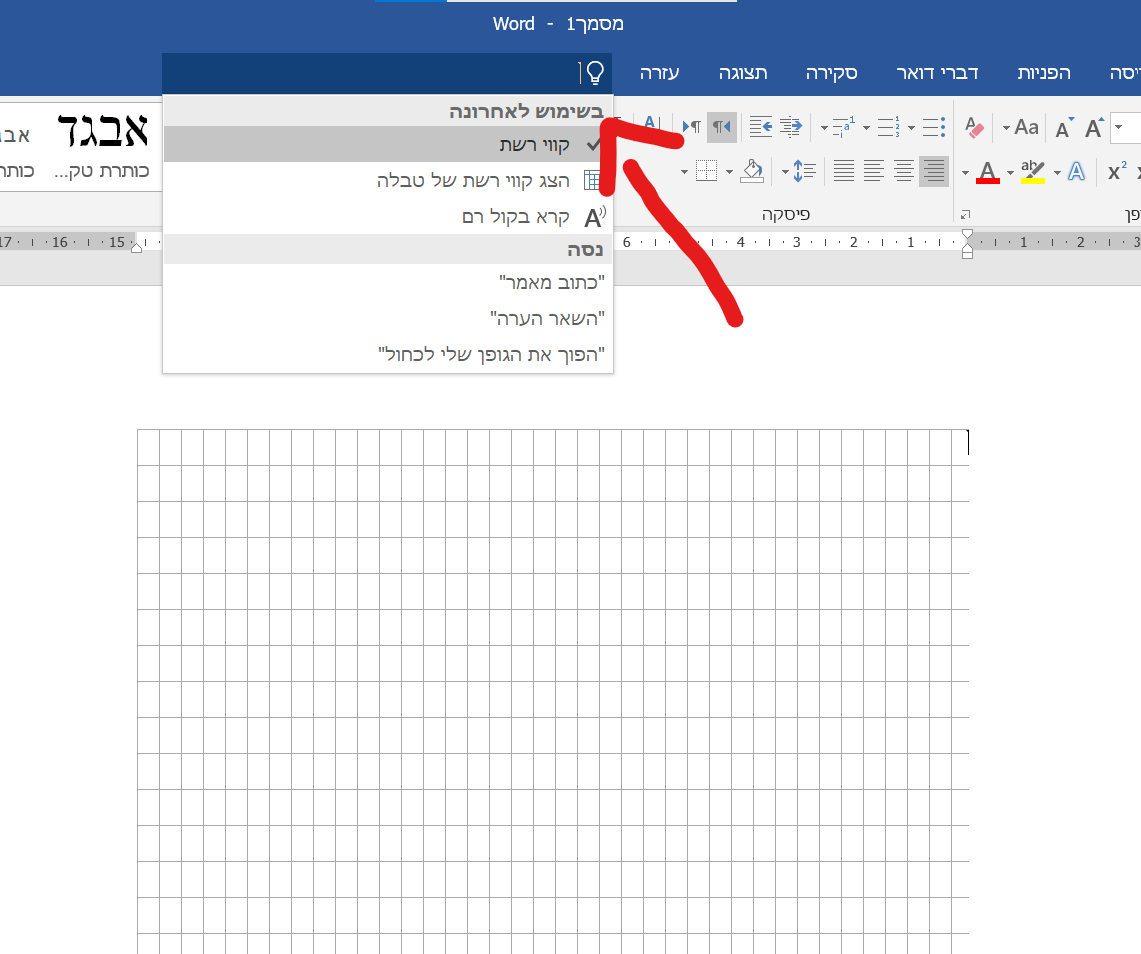Select הצג קווי רשת של טבלה

[389, 180]
